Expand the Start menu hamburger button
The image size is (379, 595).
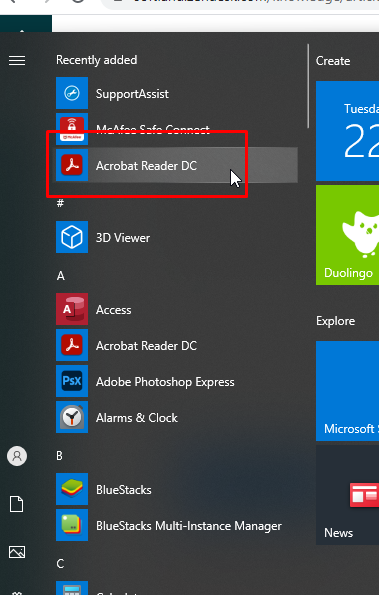coord(17,61)
